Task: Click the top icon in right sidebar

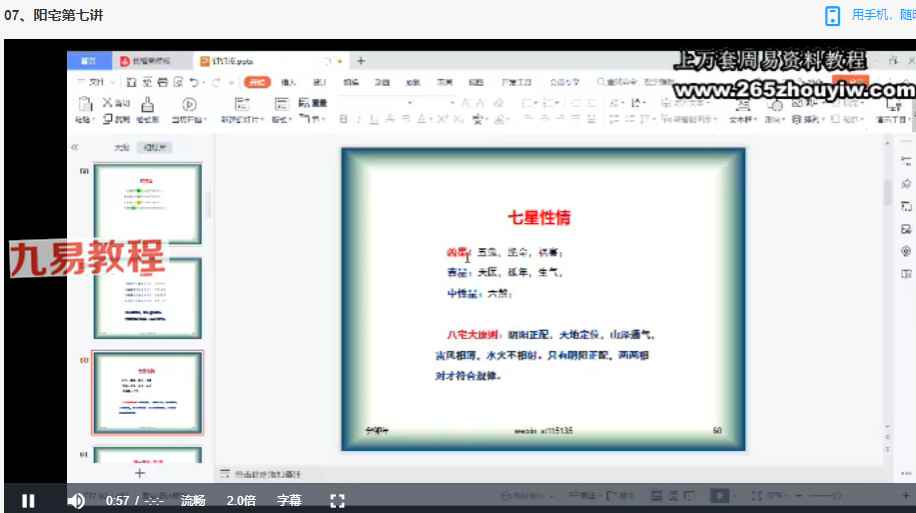Action: [x=906, y=161]
